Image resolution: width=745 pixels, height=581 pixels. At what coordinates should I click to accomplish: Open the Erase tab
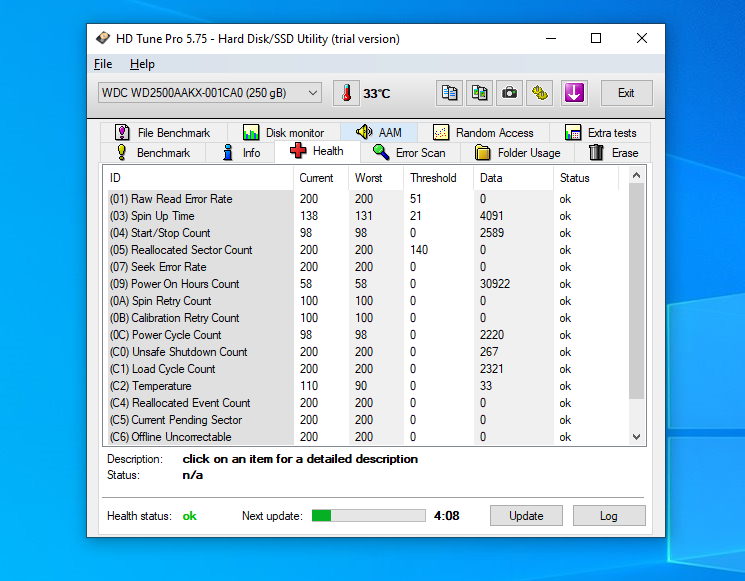coord(613,152)
